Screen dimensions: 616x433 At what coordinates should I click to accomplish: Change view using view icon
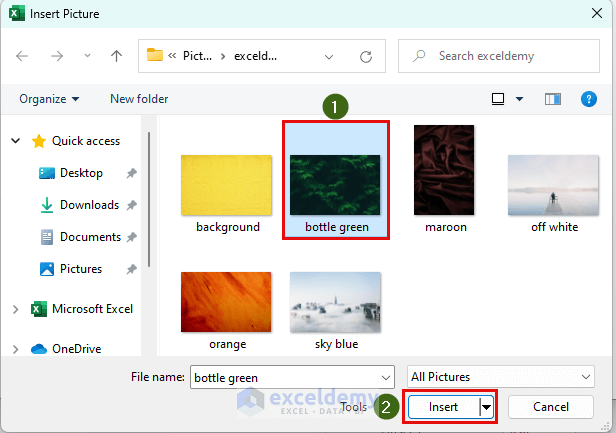coord(498,99)
